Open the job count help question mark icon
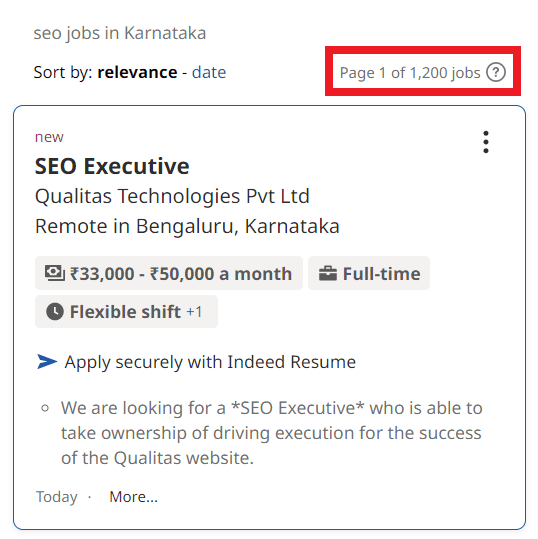The width and height of the screenshot is (538, 539). 496,73
